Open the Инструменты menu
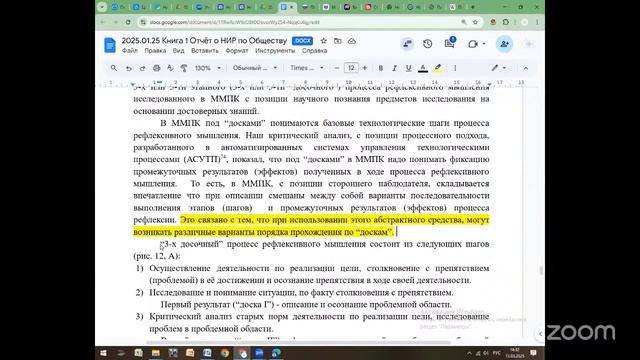 coord(275,51)
